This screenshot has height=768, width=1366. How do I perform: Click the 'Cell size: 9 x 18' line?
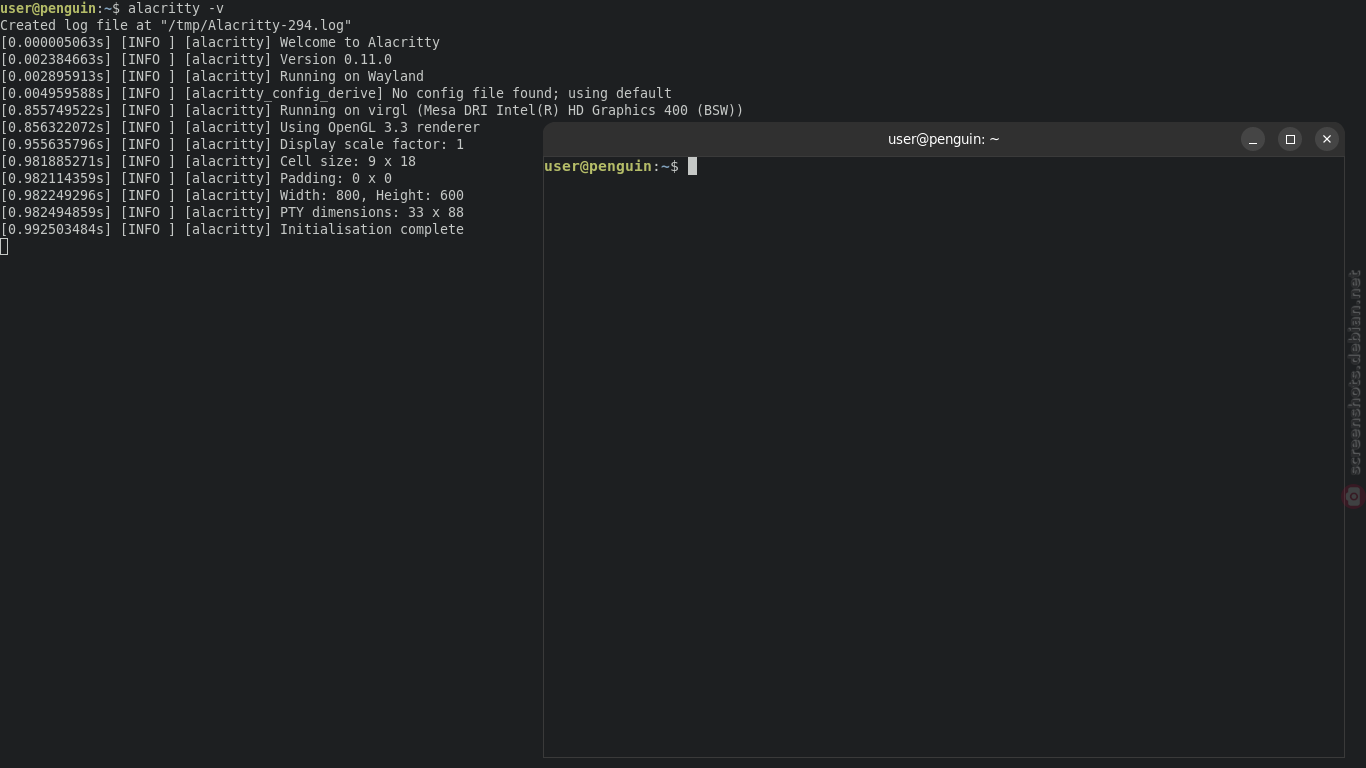pos(208,161)
